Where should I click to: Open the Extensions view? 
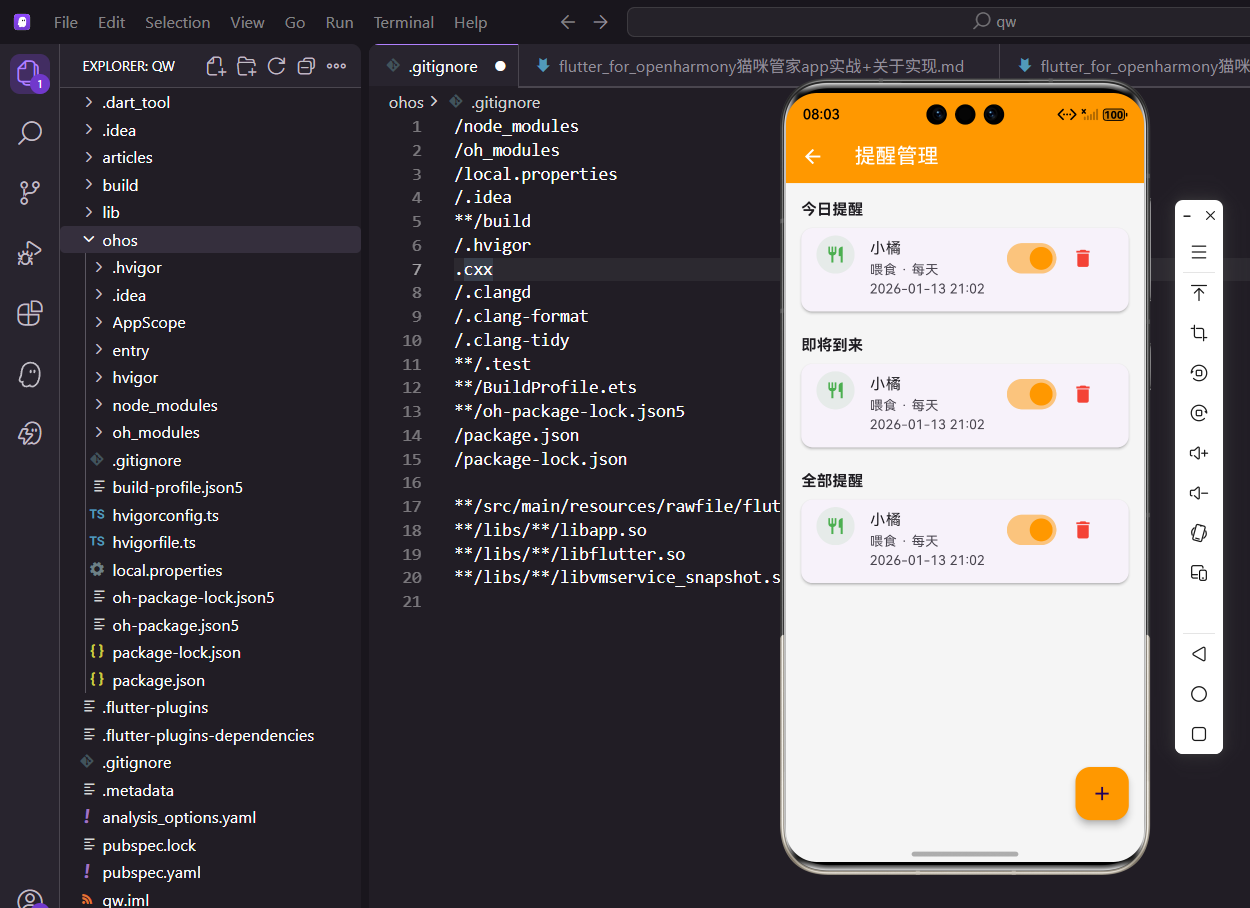coord(30,314)
